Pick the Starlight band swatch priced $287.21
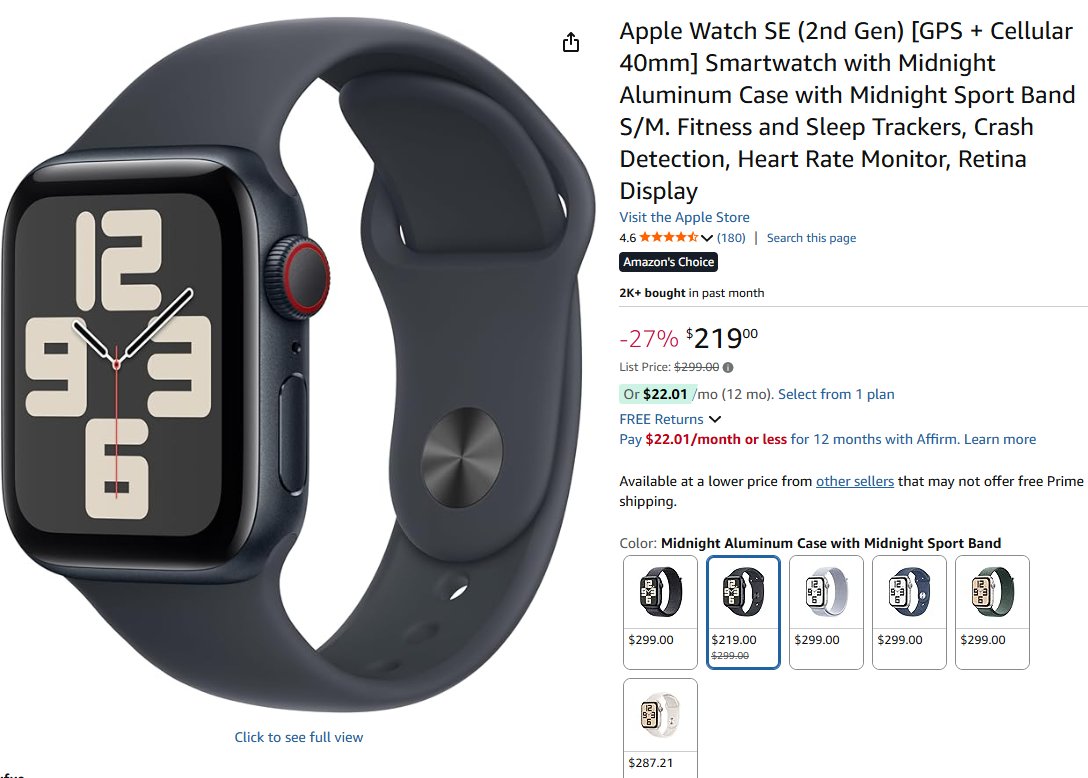 coord(660,728)
